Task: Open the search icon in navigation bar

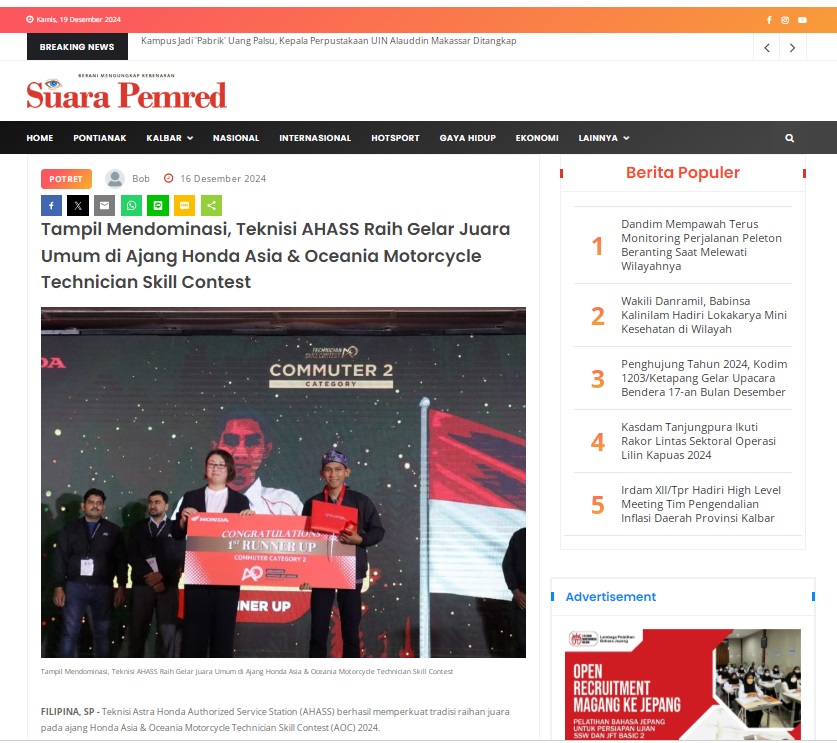Action: click(789, 138)
